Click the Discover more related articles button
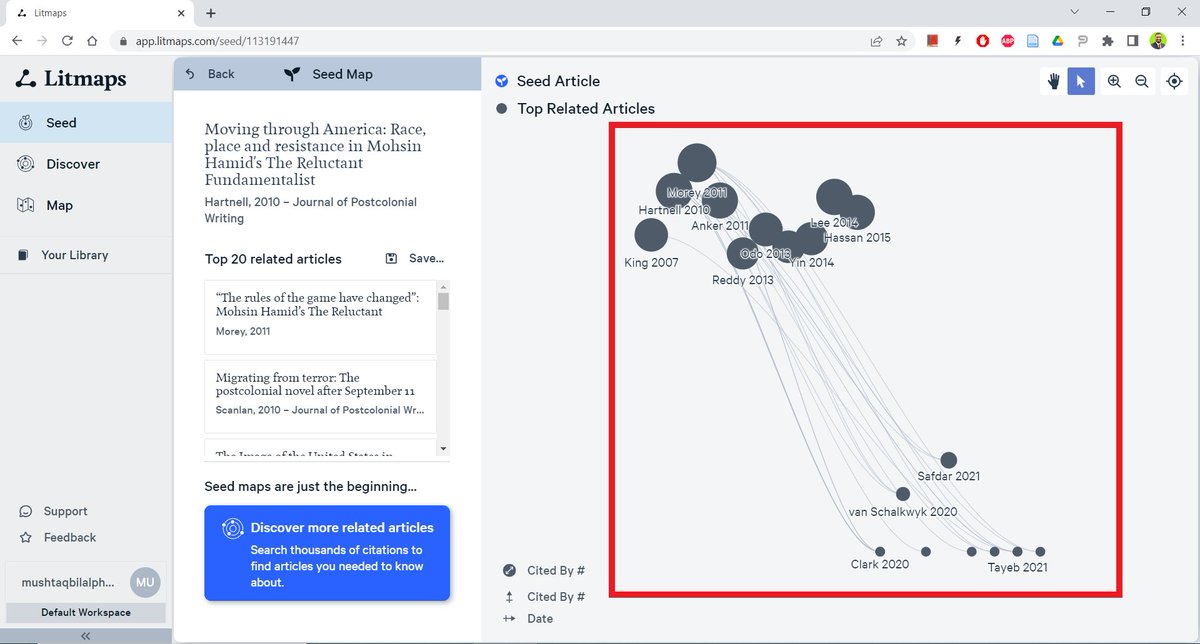The height and width of the screenshot is (644, 1200). point(327,552)
